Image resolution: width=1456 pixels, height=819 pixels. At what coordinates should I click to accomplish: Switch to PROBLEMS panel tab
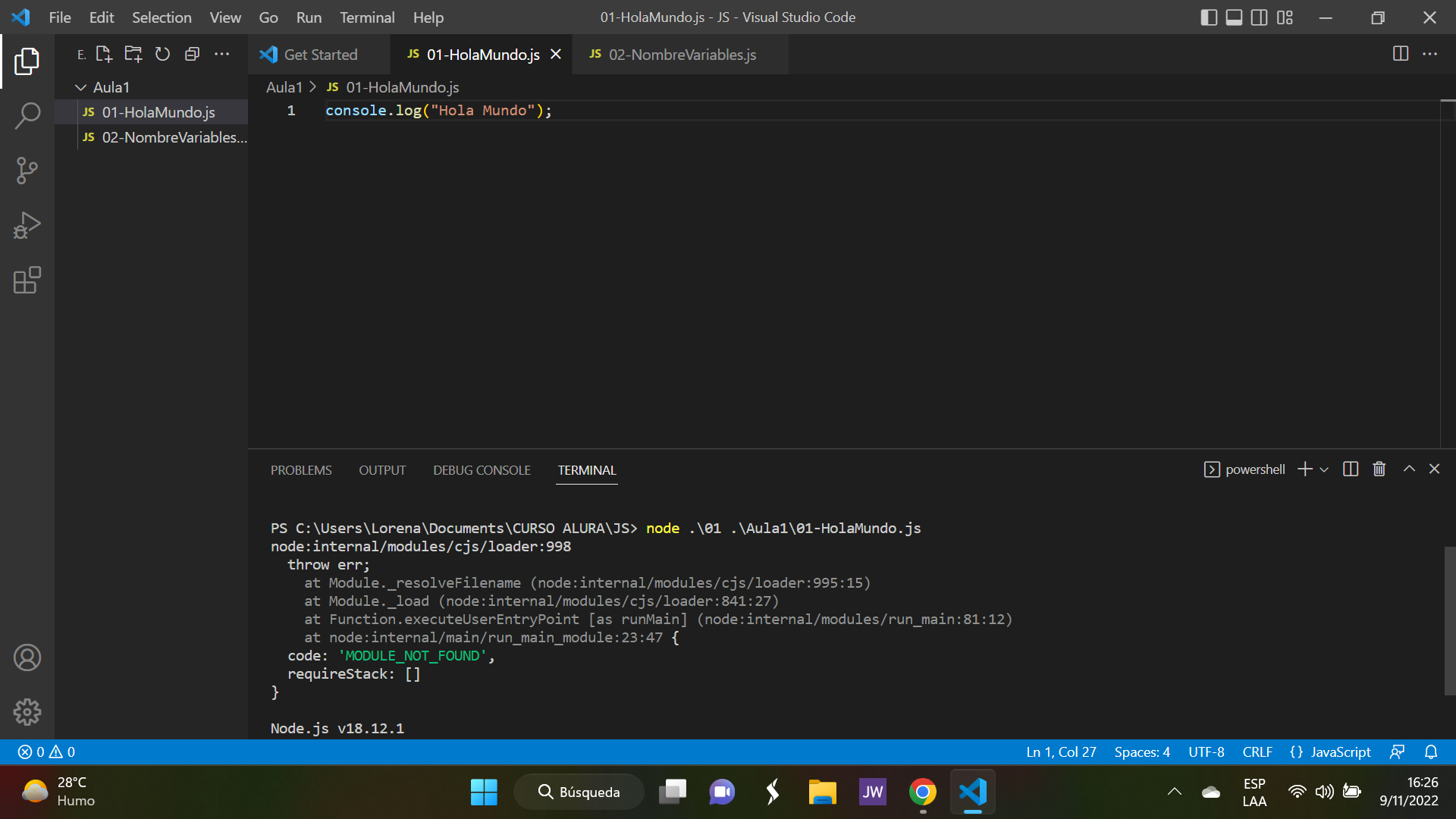(x=301, y=470)
